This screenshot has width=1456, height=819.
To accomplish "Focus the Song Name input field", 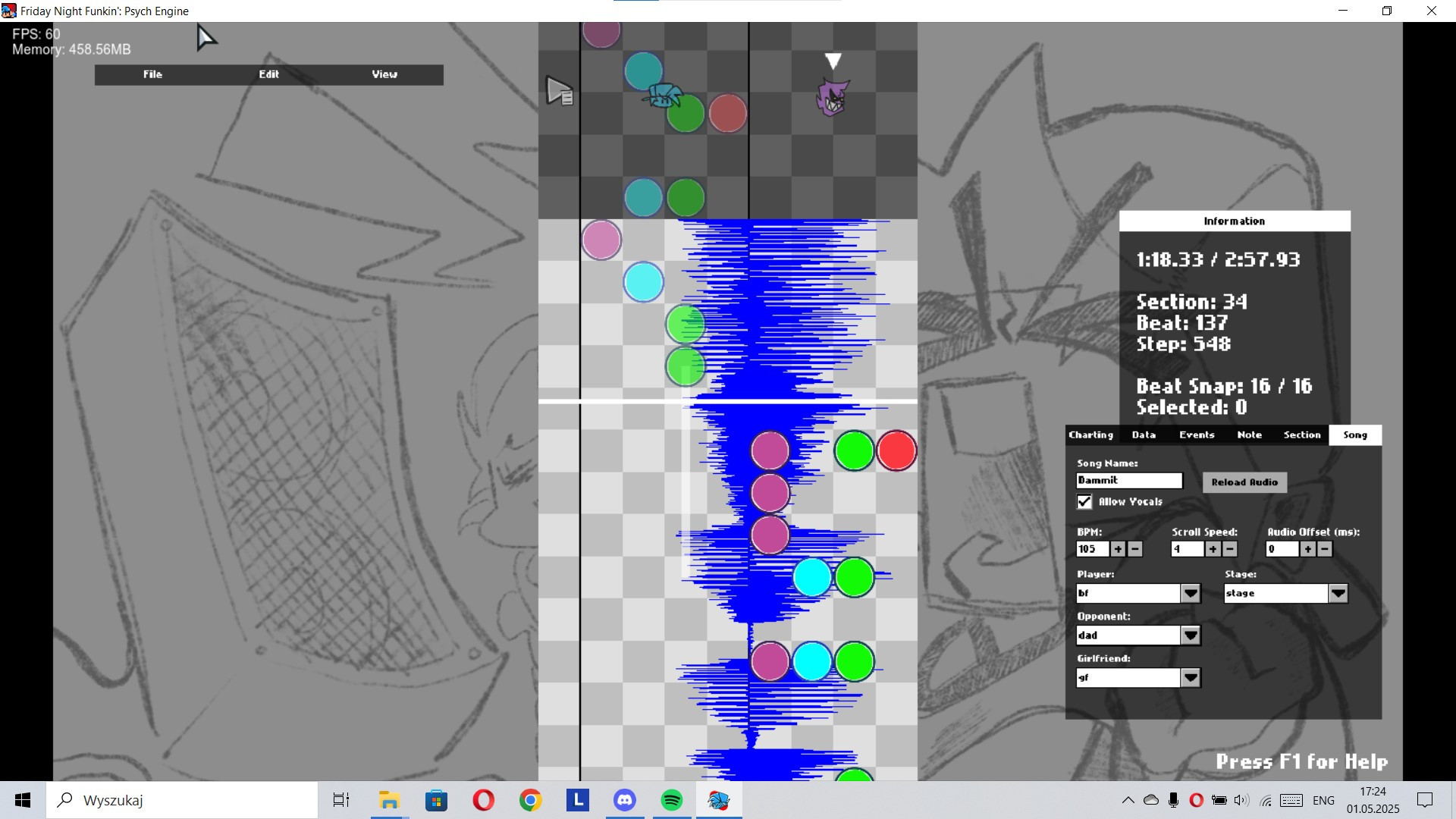I will click(1129, 481).
